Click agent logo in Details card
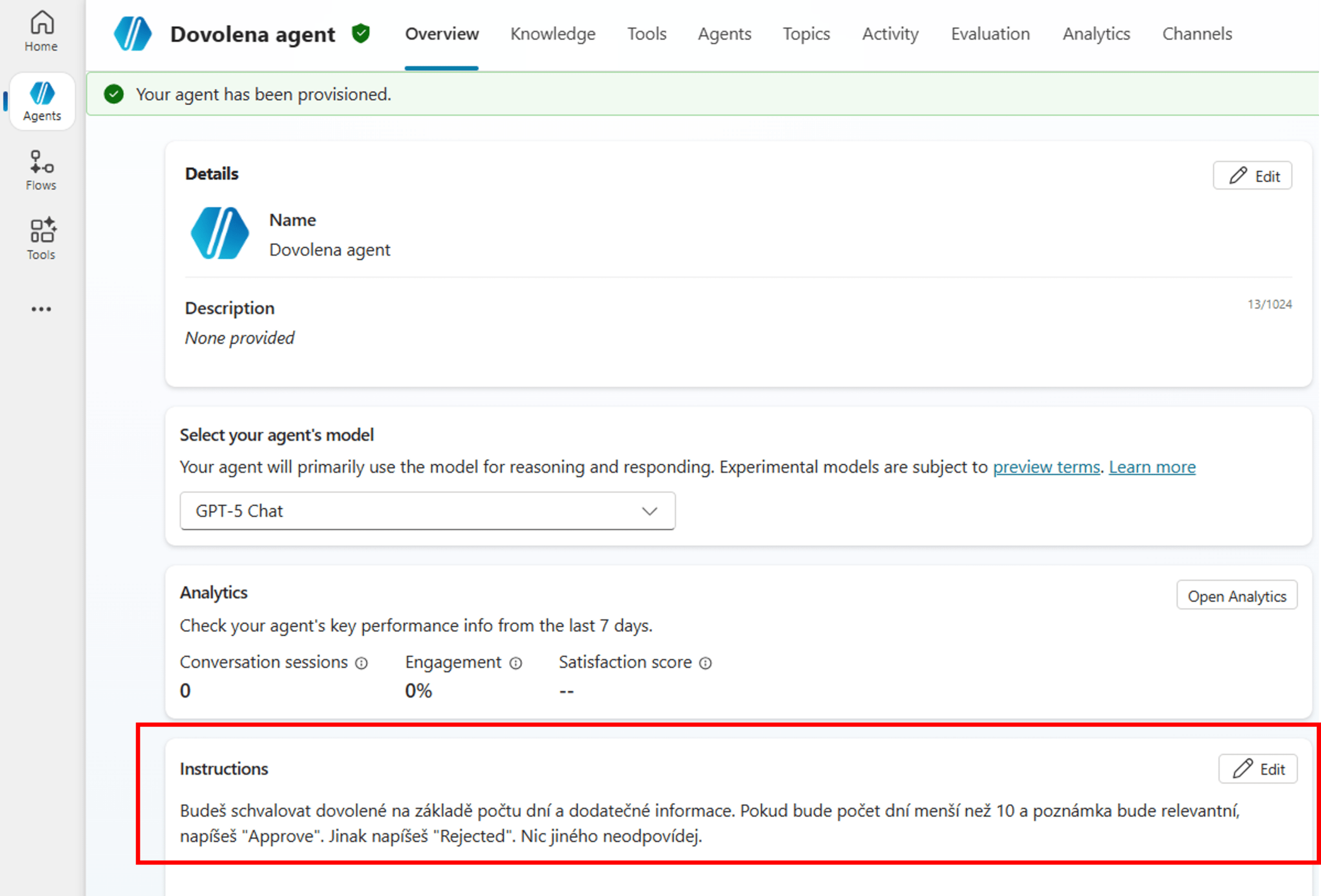Screen dimensions: 1321x896 [219, 234]
